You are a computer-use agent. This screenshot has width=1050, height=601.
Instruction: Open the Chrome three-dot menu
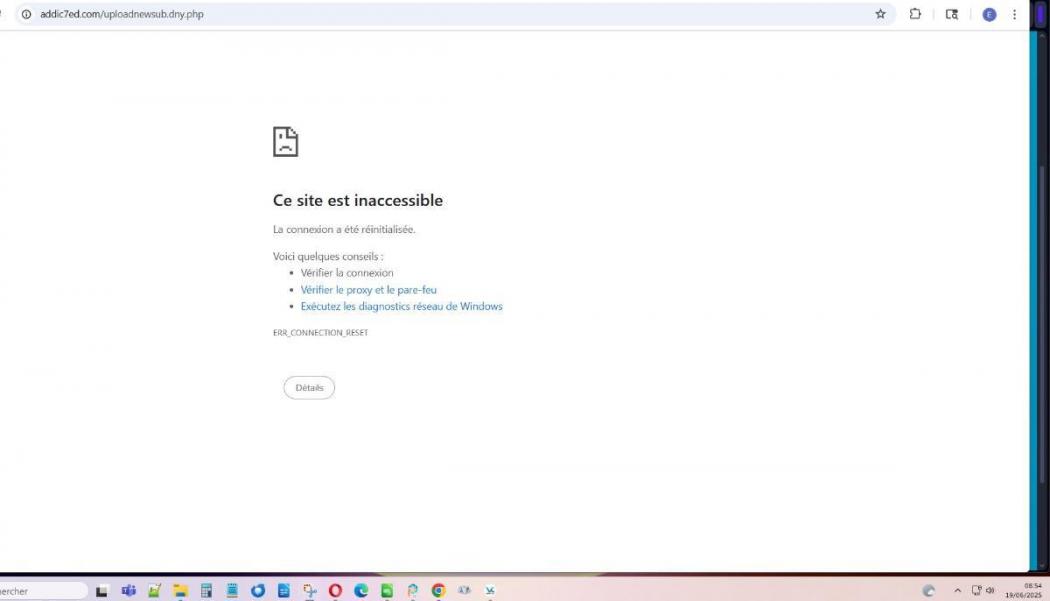point(1015,14)
